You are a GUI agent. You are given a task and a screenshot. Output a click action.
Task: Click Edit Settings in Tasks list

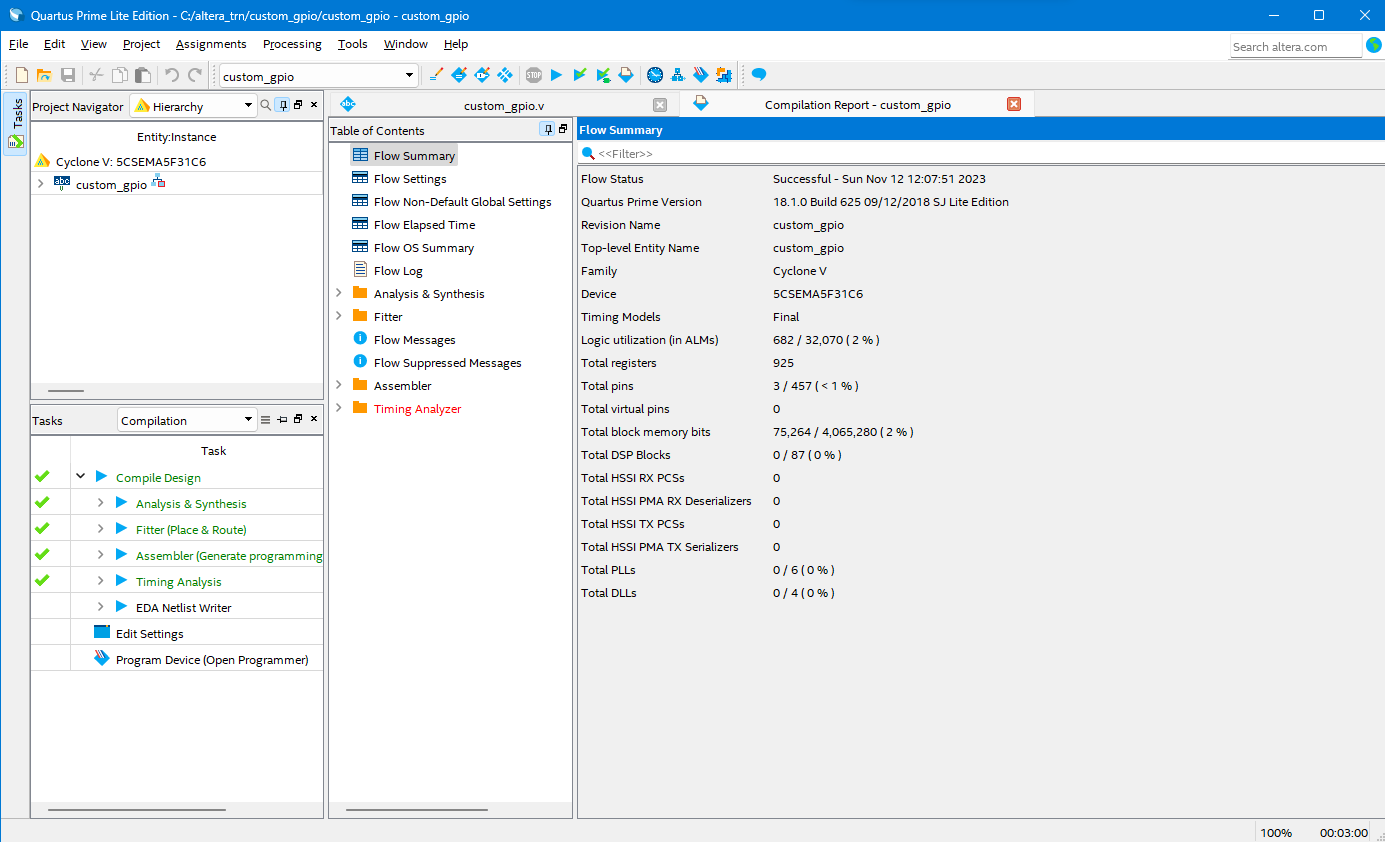(x=149, y=633)
